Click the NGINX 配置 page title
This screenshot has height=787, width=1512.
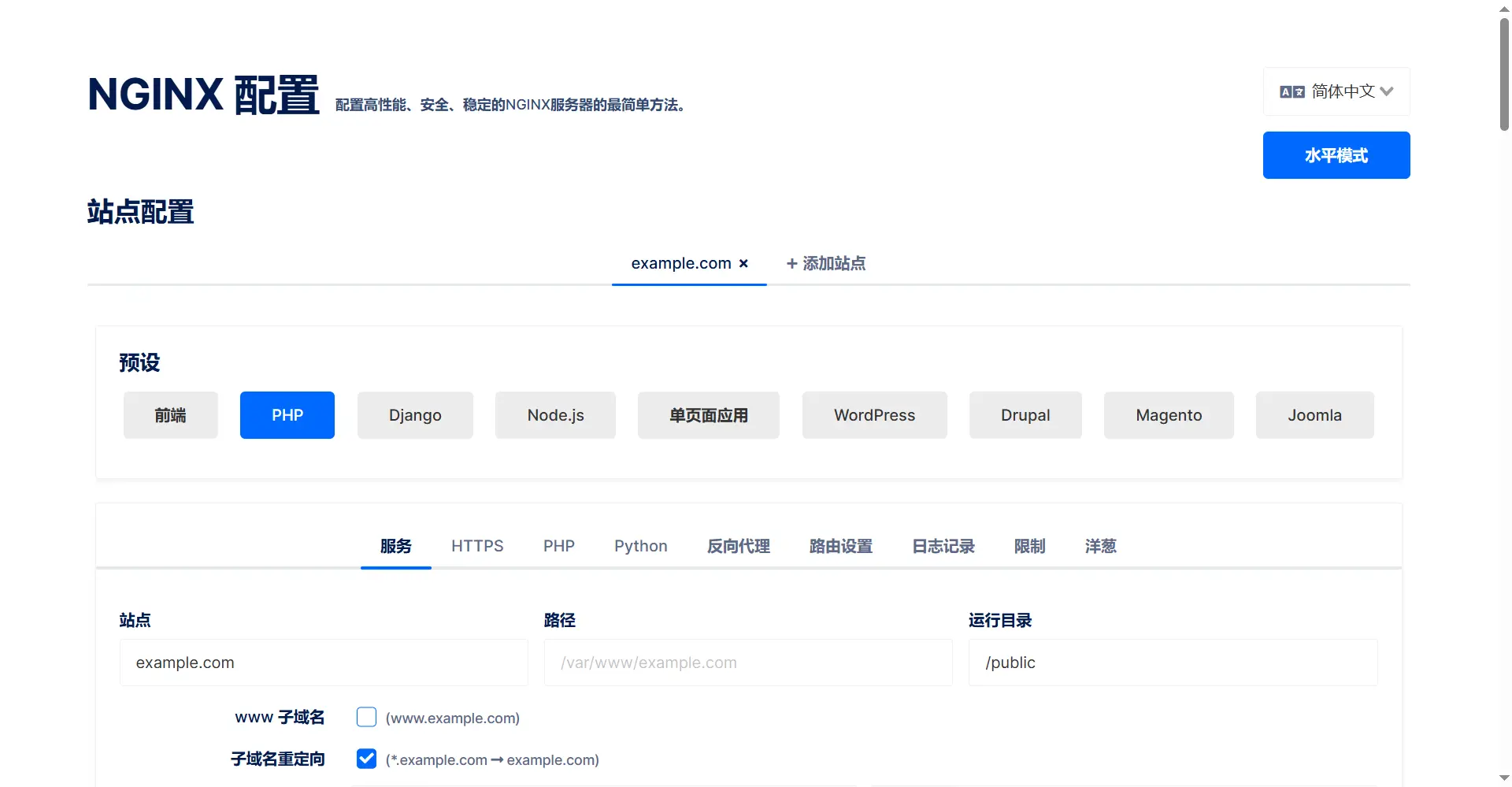(x=203, y=95)
